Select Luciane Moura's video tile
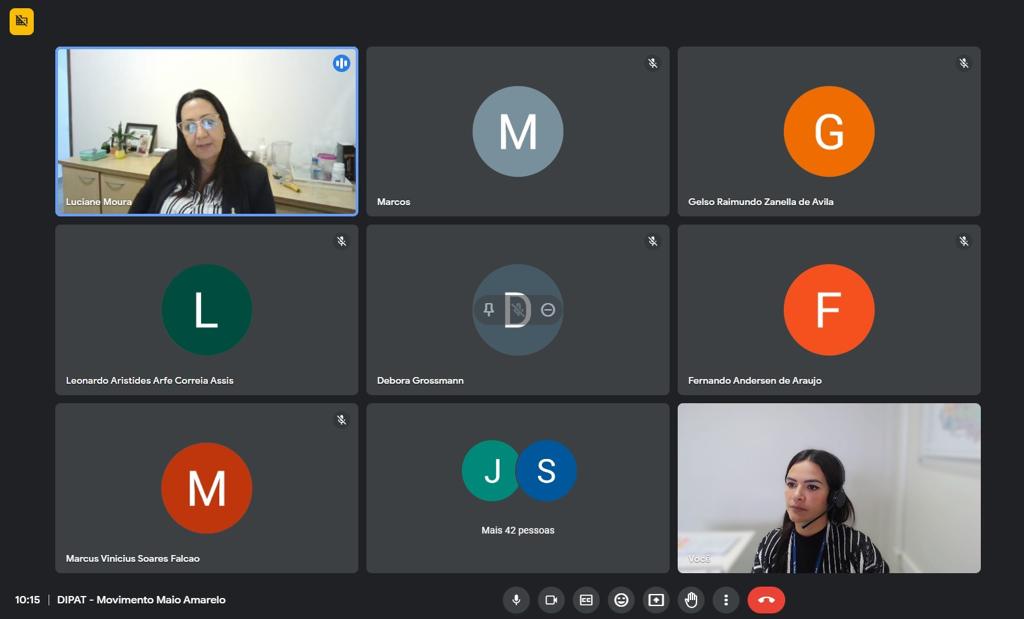This screenshot has height=619, width=1024. pos(207,131)
